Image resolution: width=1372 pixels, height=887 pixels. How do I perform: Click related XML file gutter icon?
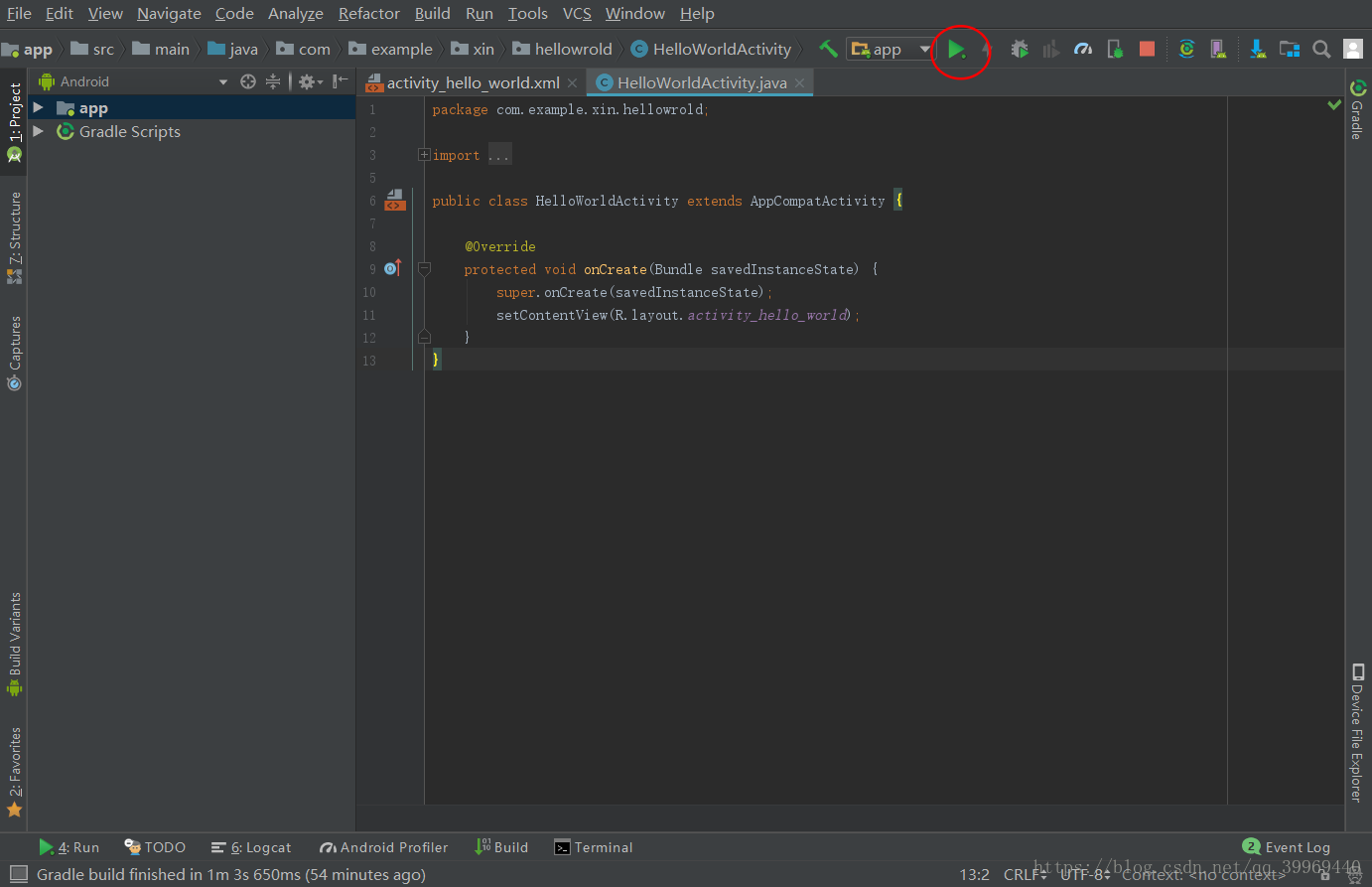pyautogui.click(x=395, y=201)
